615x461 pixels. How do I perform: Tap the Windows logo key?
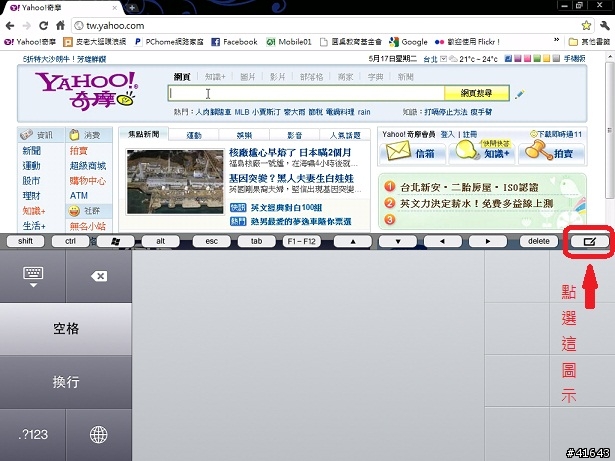click(115, 241)
